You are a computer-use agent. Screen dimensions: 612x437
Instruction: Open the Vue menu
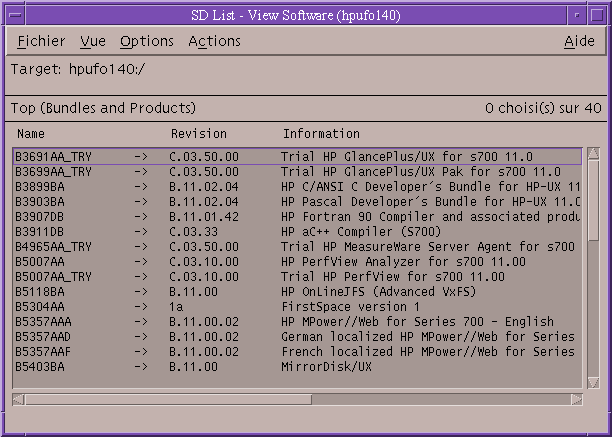[93, 41]
